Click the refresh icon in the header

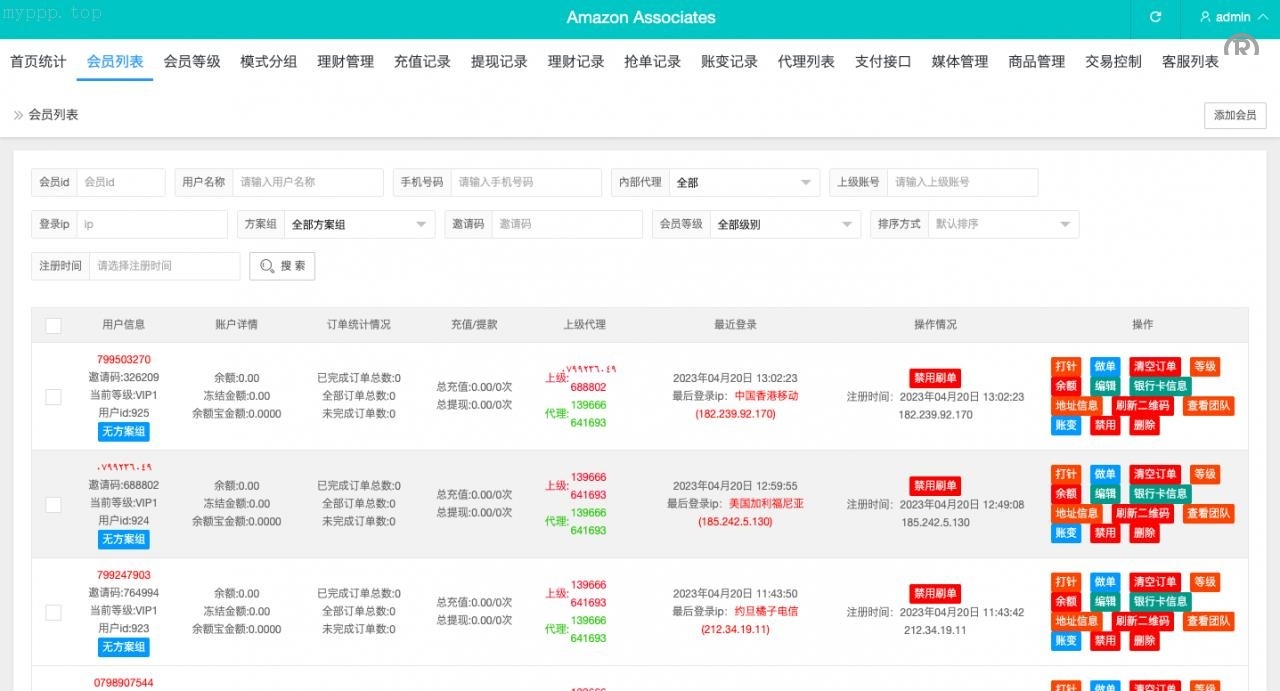tap(1156, 17)
